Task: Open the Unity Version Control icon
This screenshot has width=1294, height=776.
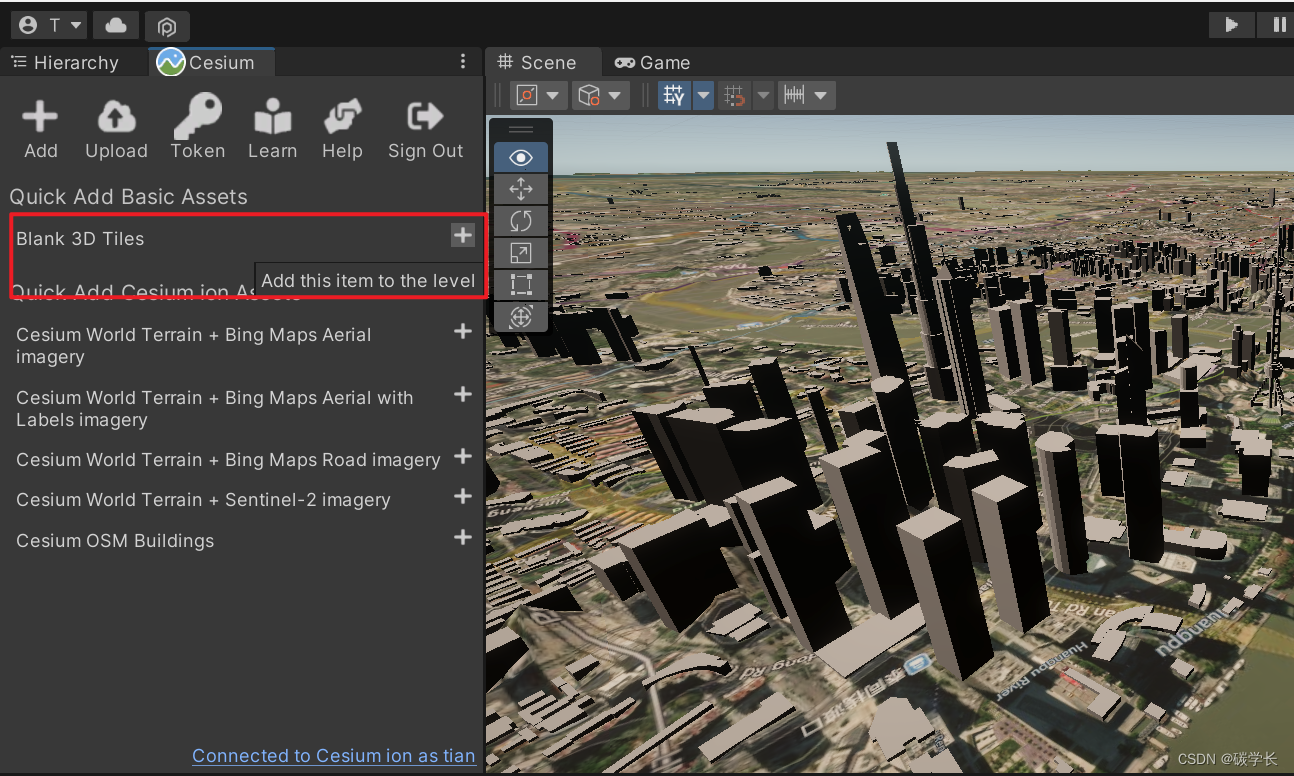Action: tap(167, 27)
